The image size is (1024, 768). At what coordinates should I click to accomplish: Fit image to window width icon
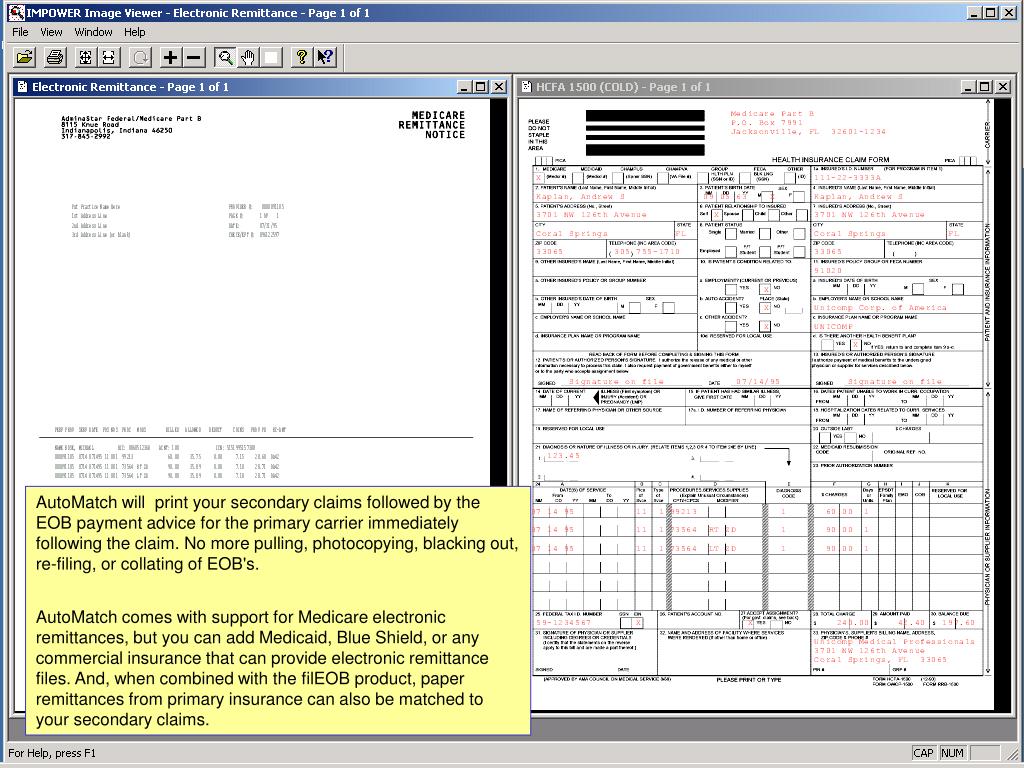point(108,57)
